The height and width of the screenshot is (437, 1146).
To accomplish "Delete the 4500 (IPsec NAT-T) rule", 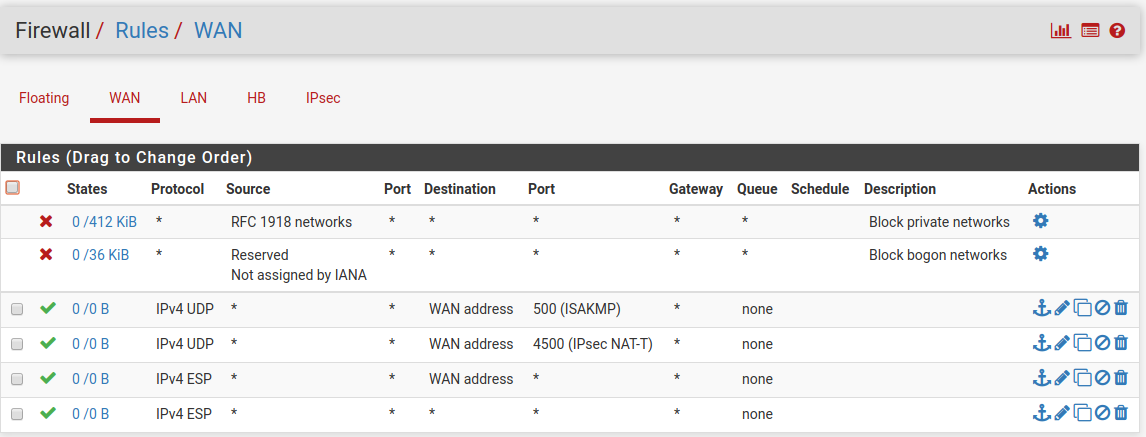I will (x=1121, y=343).
